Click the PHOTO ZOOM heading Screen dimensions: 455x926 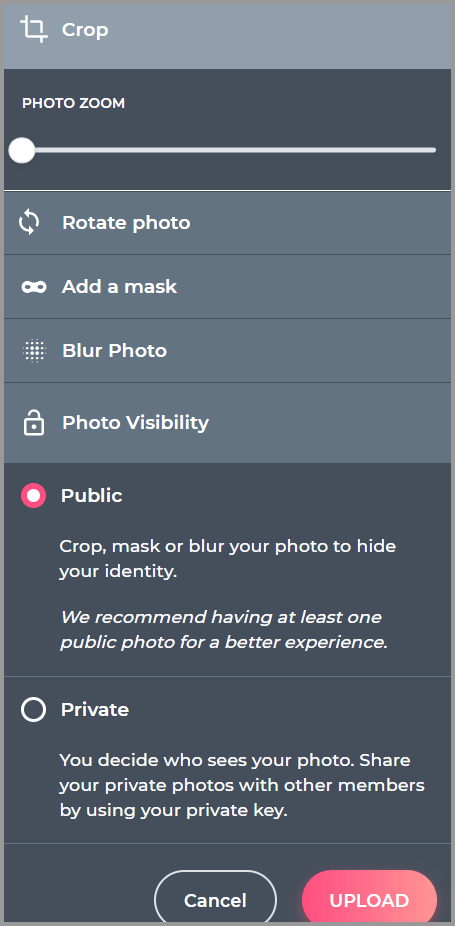pos(73,103)
